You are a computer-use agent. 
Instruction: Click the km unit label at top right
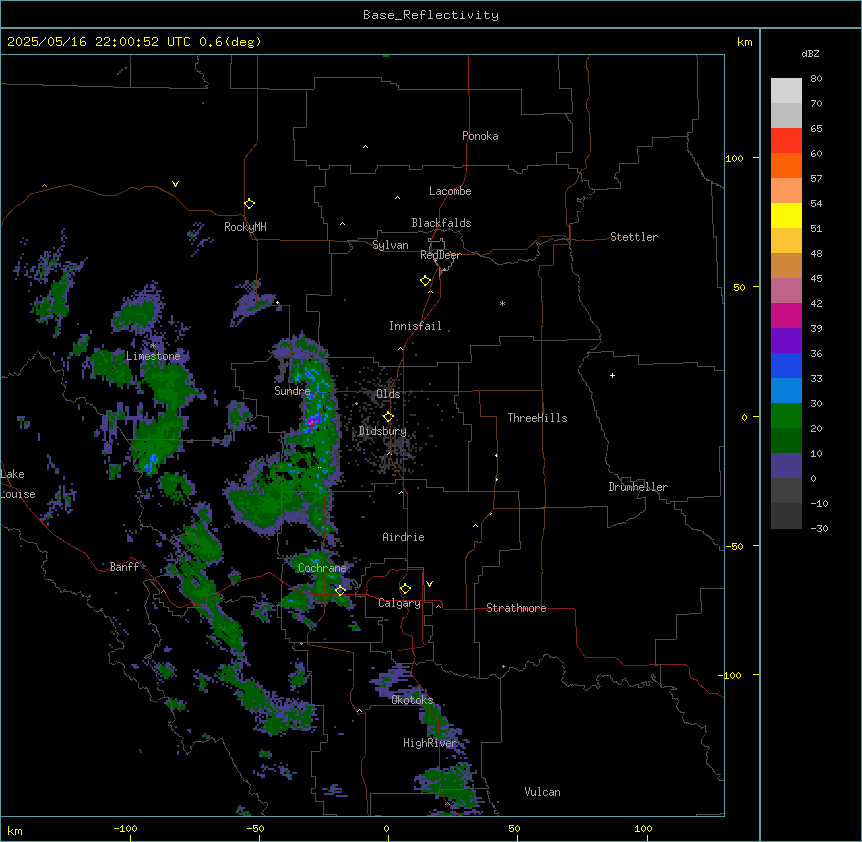744,42
